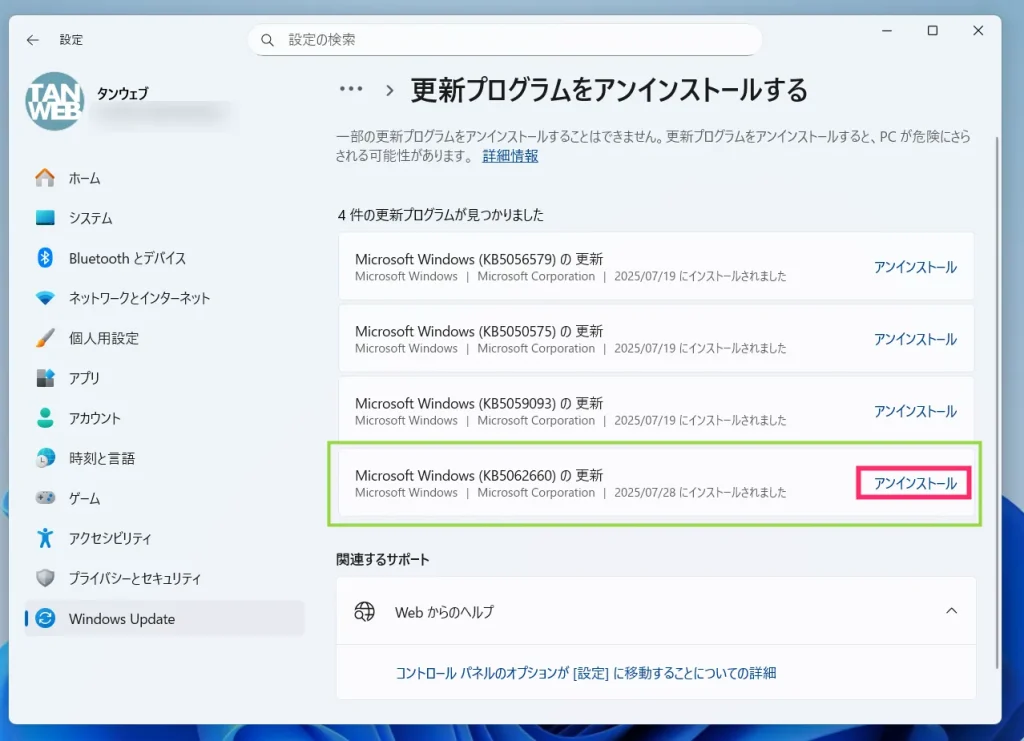1024x741 pixels.
Task: Go to システム settings
Action: [165, 218]
